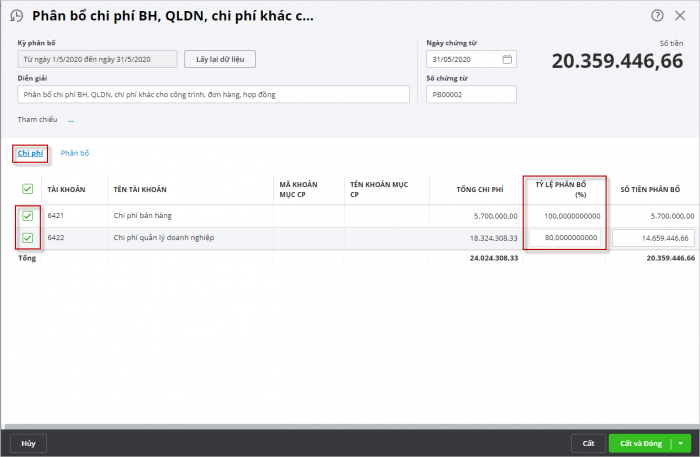Click the Cất và Đóng button
700x457 pixels.
[x=640, y=443]
